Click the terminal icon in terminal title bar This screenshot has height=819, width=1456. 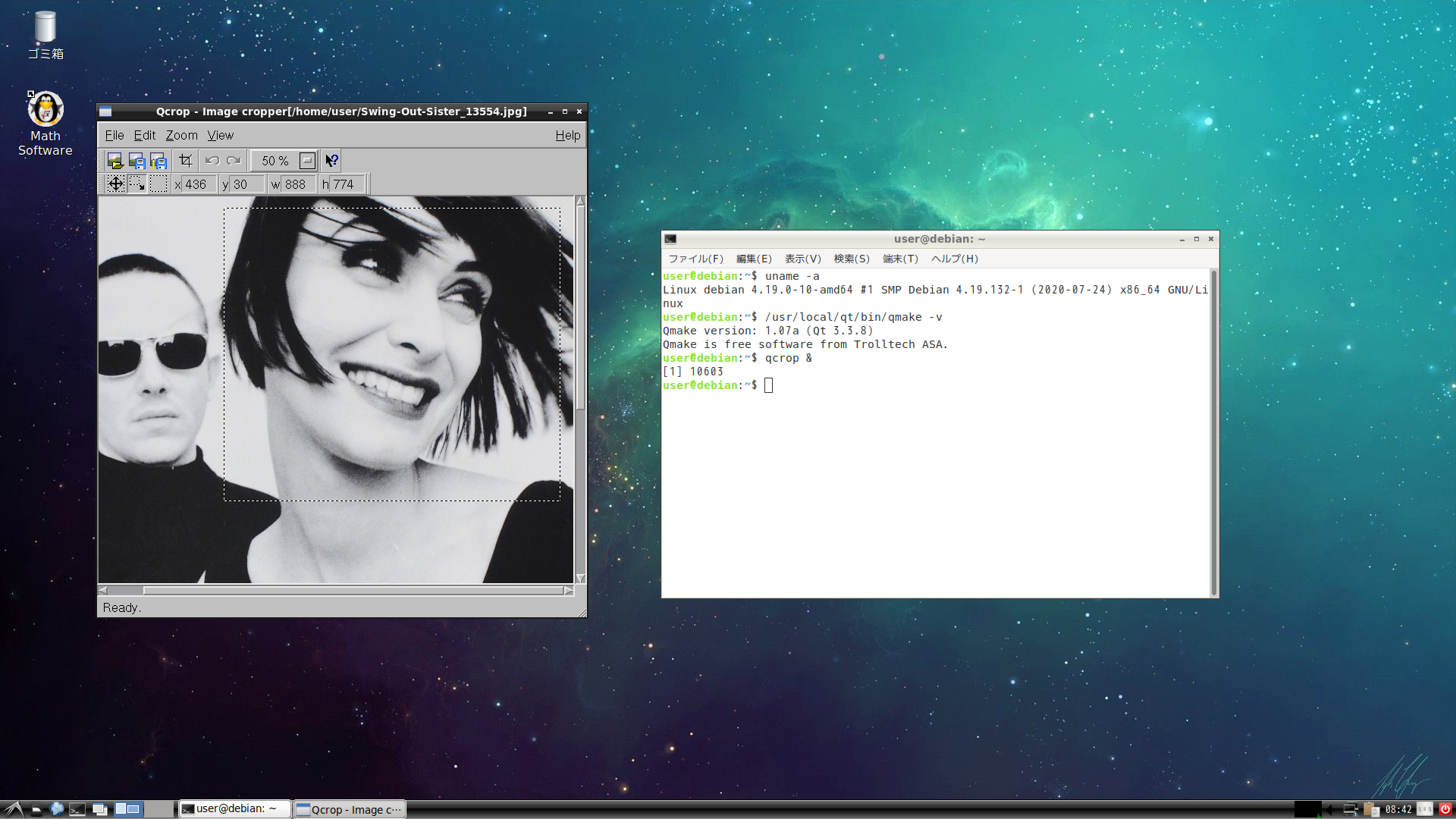pyautogui.click(x=670, y=239)
